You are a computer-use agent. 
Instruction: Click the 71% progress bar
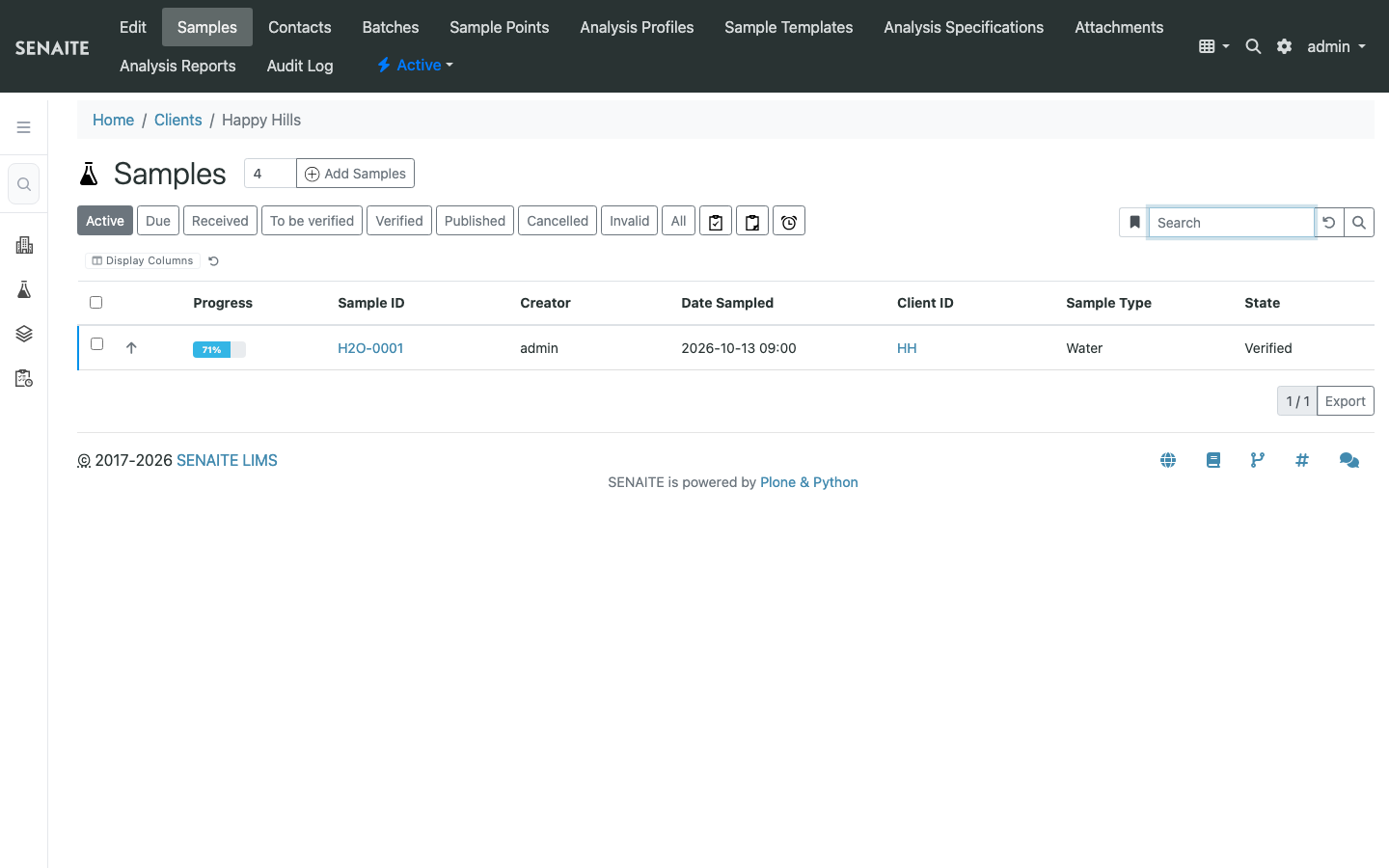[219, 349]
